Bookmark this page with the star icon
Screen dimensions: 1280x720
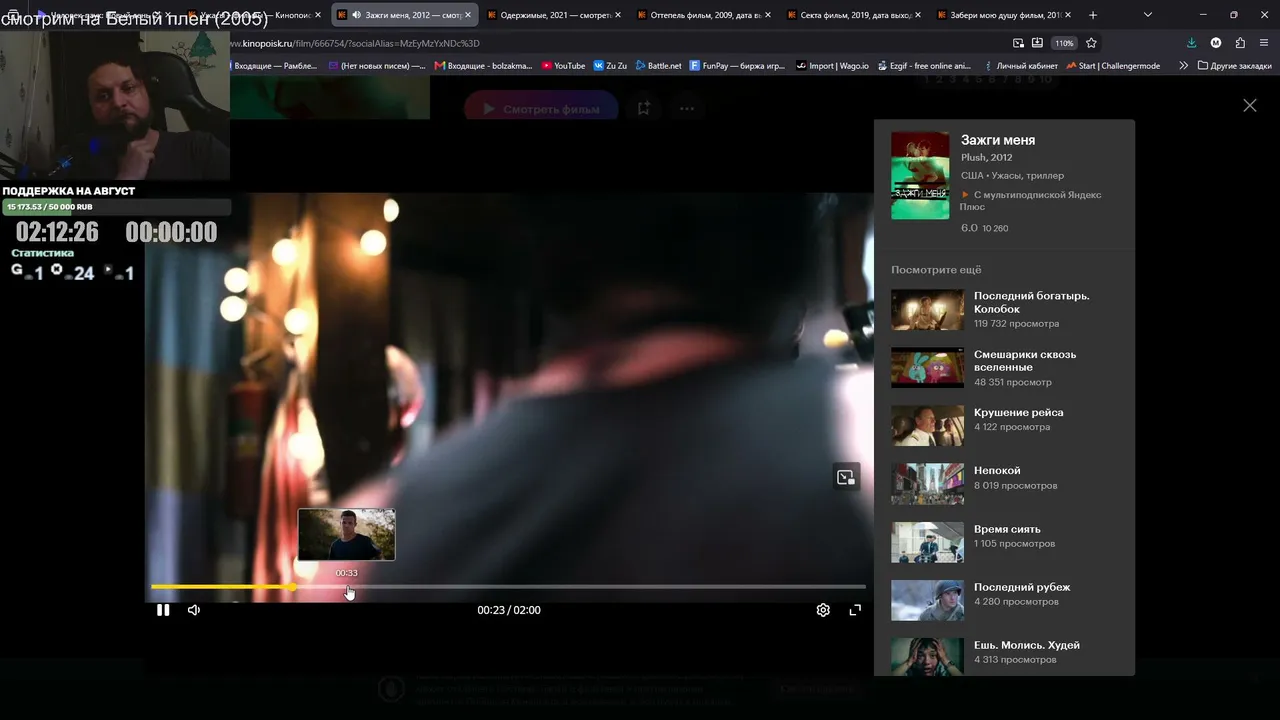1091,43
